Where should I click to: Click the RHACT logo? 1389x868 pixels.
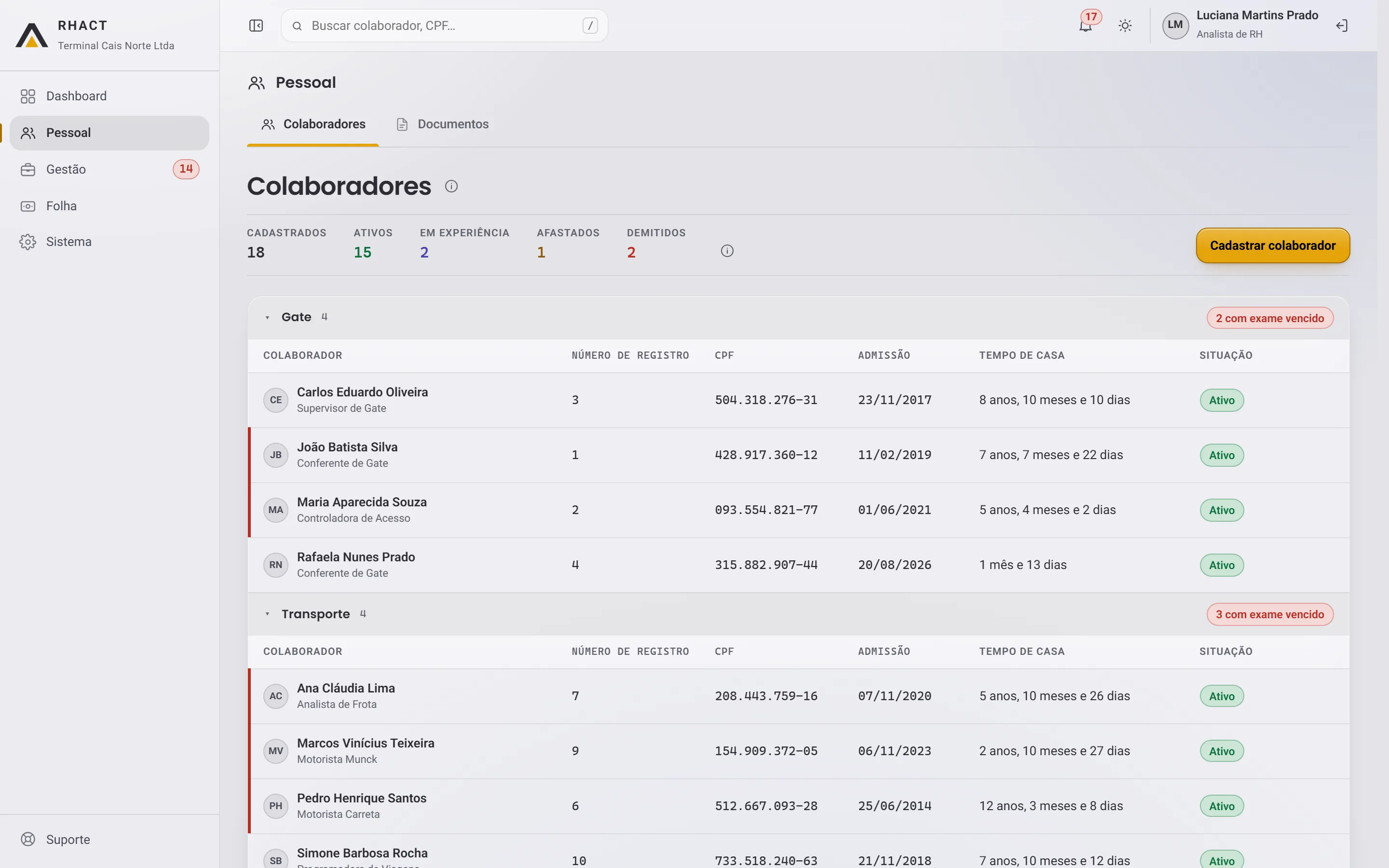pos(31,34)
